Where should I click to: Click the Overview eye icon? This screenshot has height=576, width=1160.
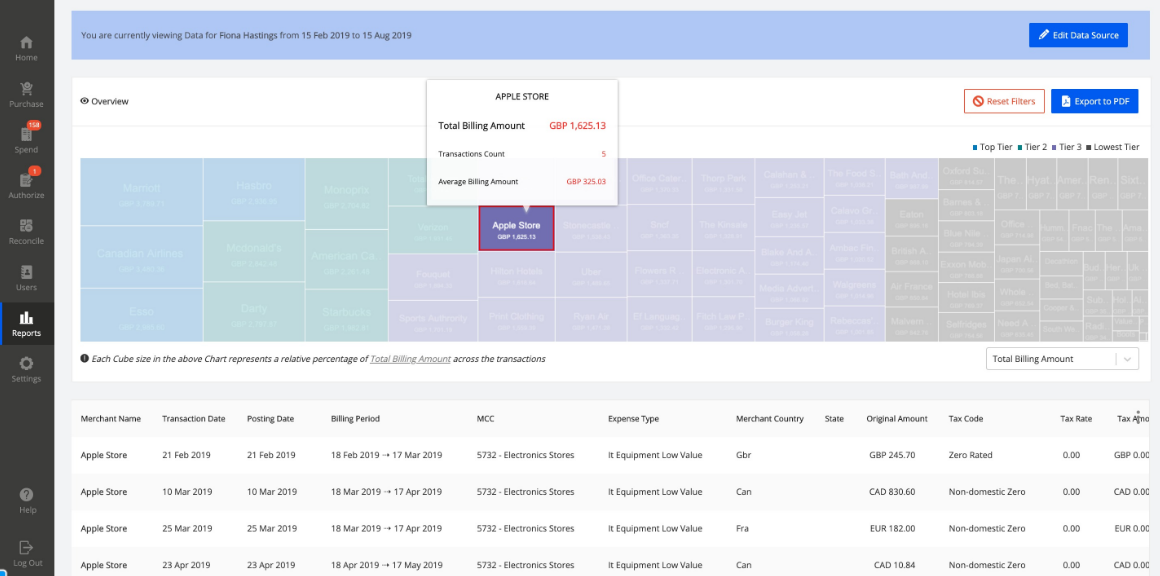click(x=84, y=101)
